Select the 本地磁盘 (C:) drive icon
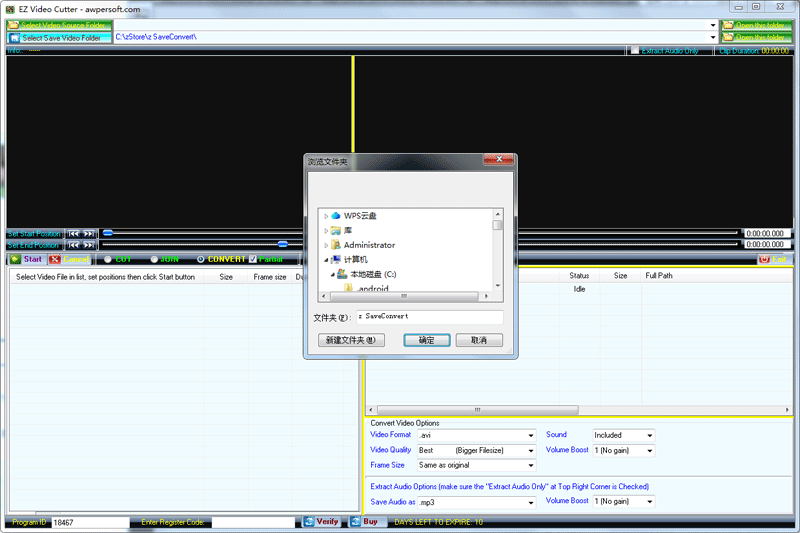This screenshot has width=800, height=533. click(342, 274)
